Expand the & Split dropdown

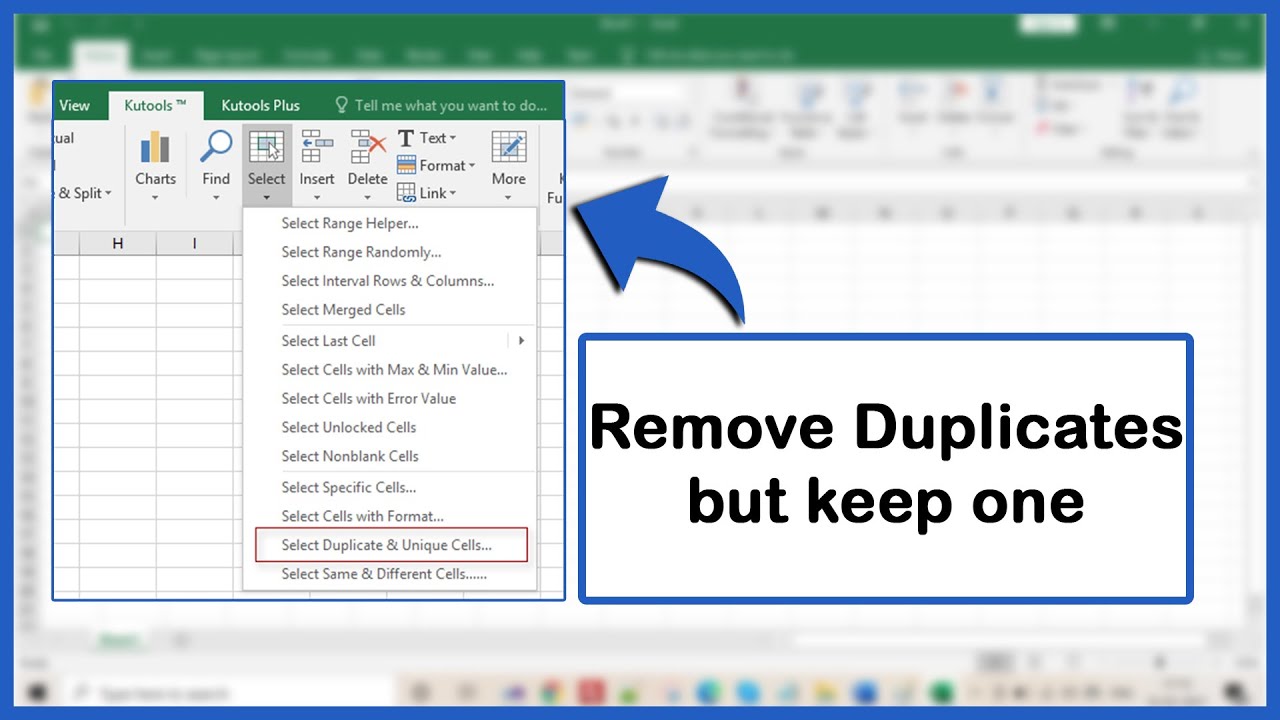84,193
